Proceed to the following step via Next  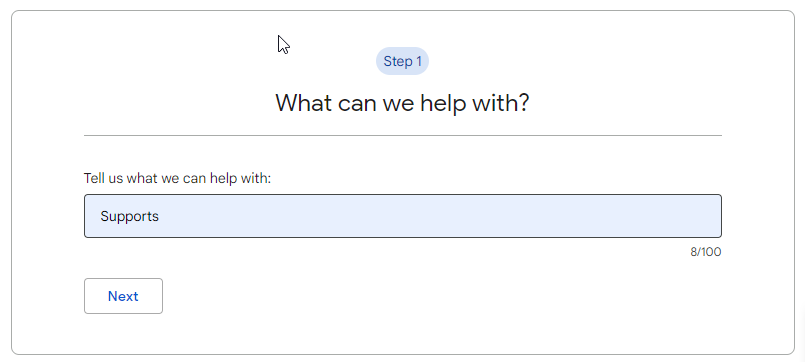pyautogui.click(x=123, y=296)
